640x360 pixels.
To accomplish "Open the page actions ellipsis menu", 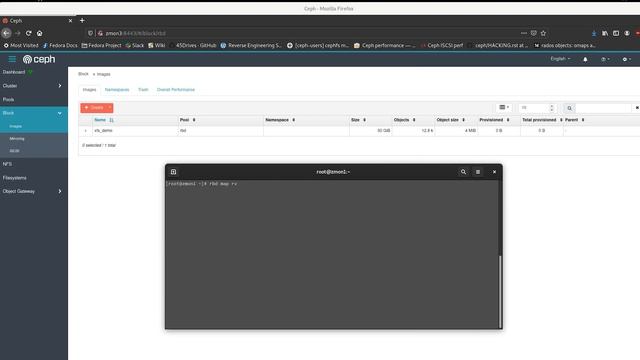I will click(524, 33).
